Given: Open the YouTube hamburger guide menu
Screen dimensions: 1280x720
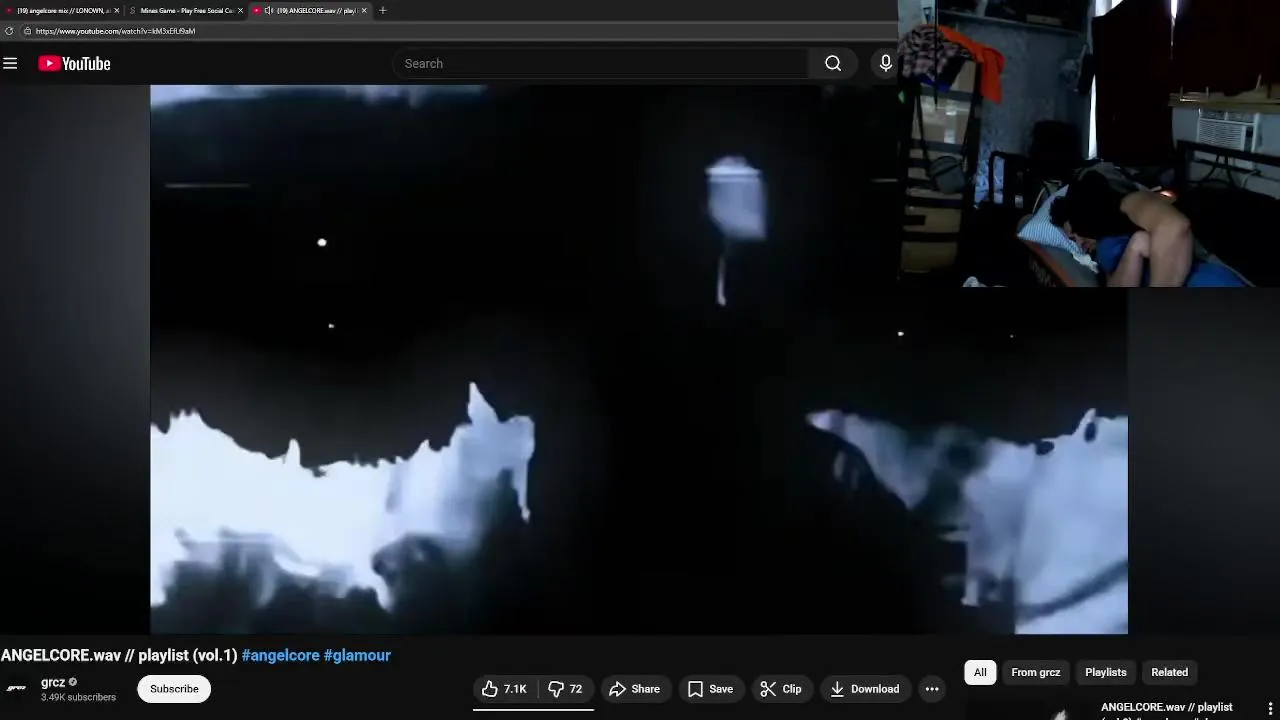Looking at the screenshot, I should coord(10,63).
